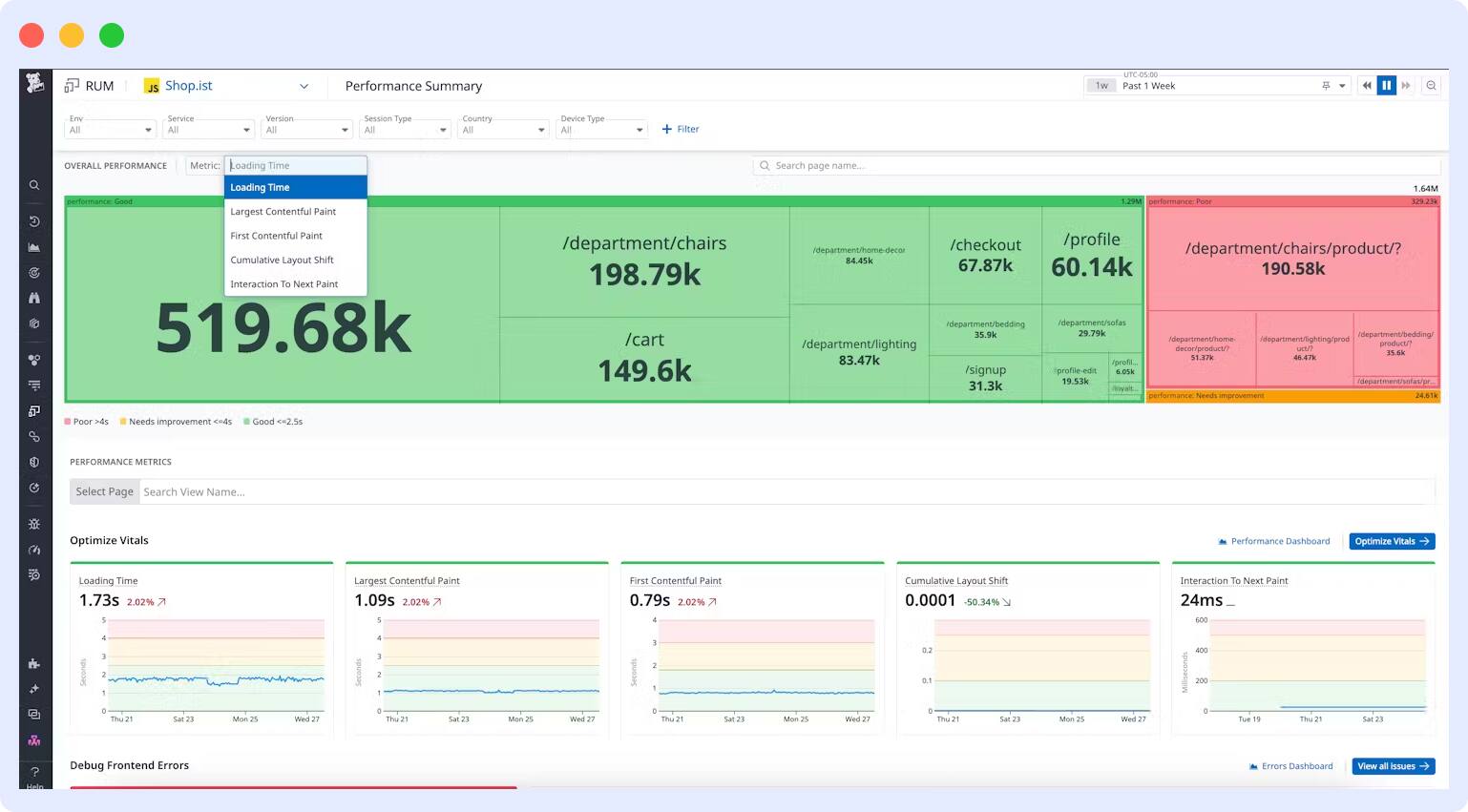Screen dimensions: 1468x812
Task: Click the Poor >4s pink legend swatch
Action: point(68,422)
